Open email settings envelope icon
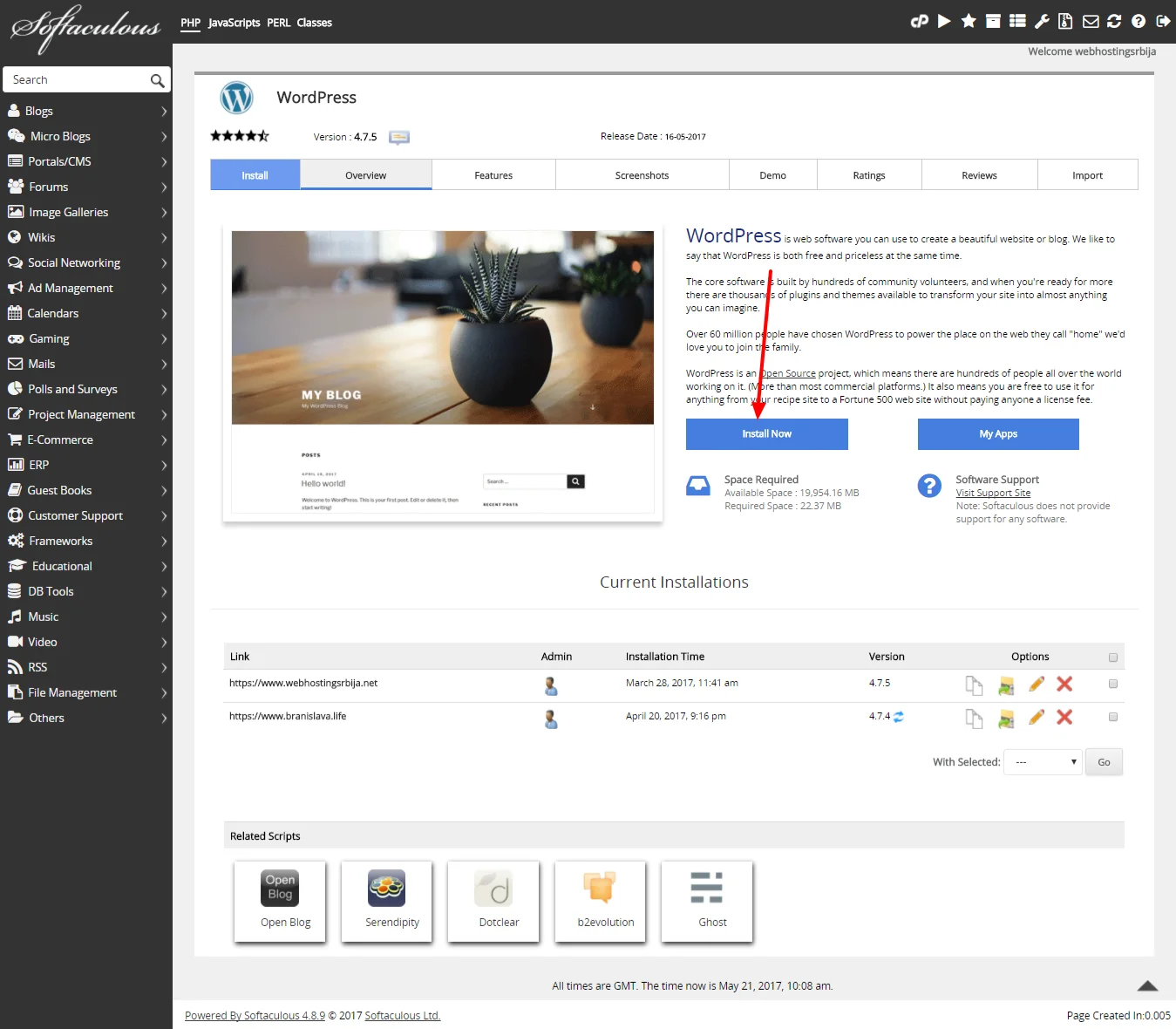1176x1029 pixels. 1091,22
